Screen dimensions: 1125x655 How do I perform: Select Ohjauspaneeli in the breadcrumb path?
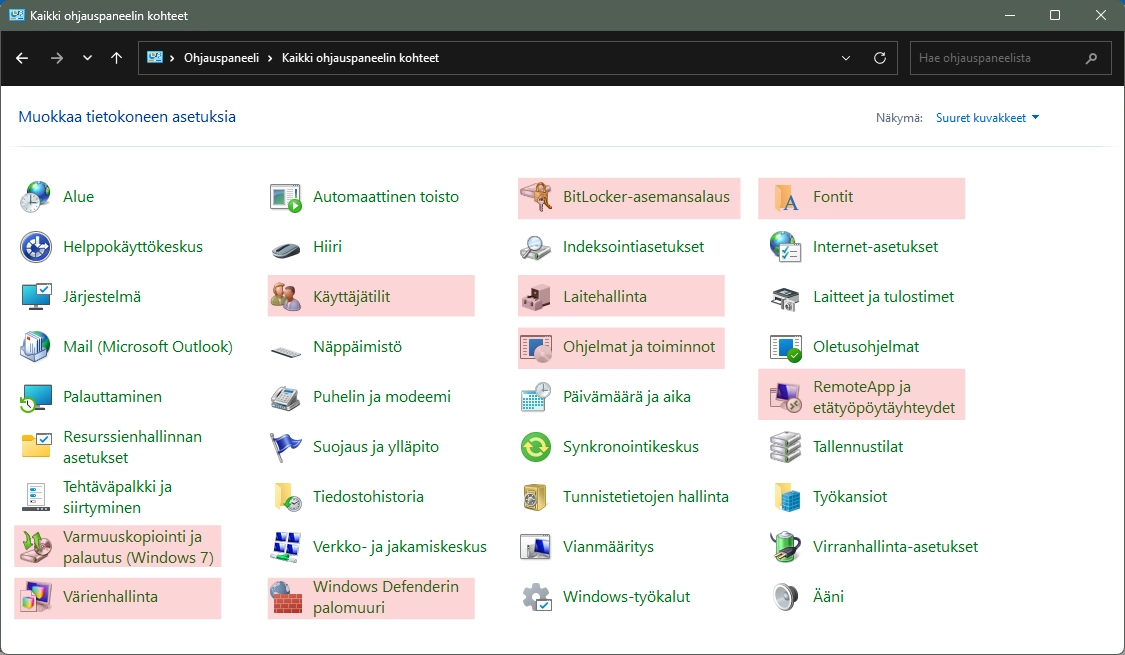tap(221, 58)
